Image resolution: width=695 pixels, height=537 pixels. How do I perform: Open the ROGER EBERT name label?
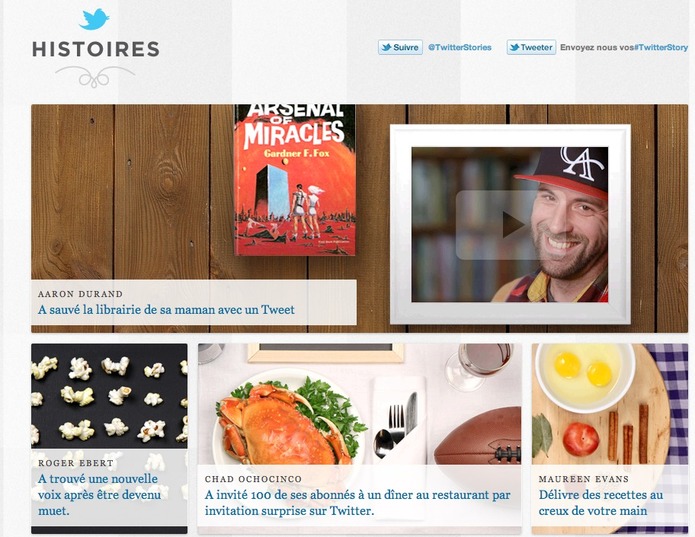(76, 463)
